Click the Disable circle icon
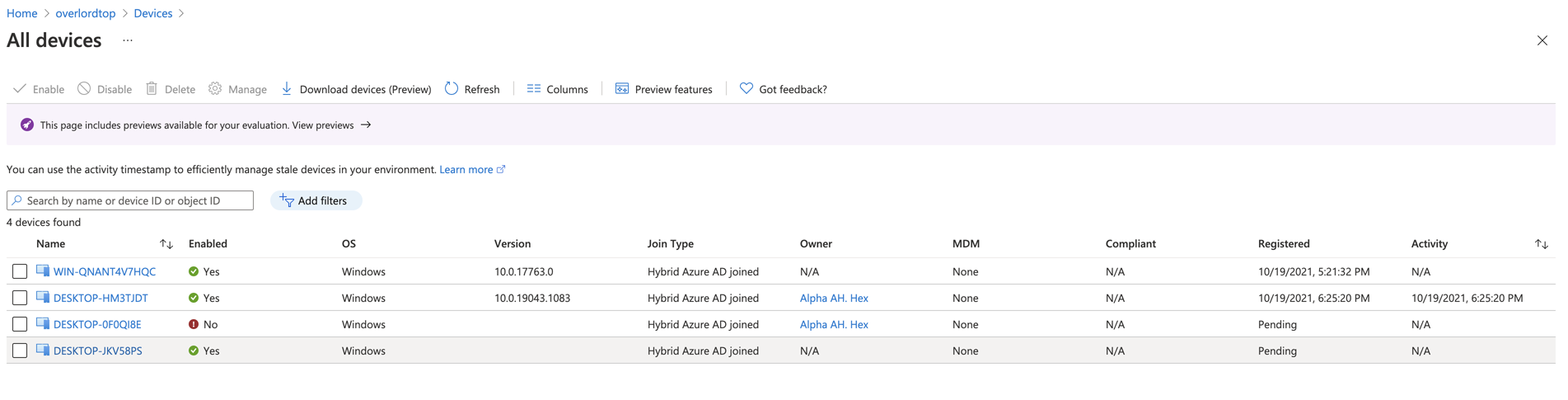This screenshot has height=400, width=1568. pos(84,88)
